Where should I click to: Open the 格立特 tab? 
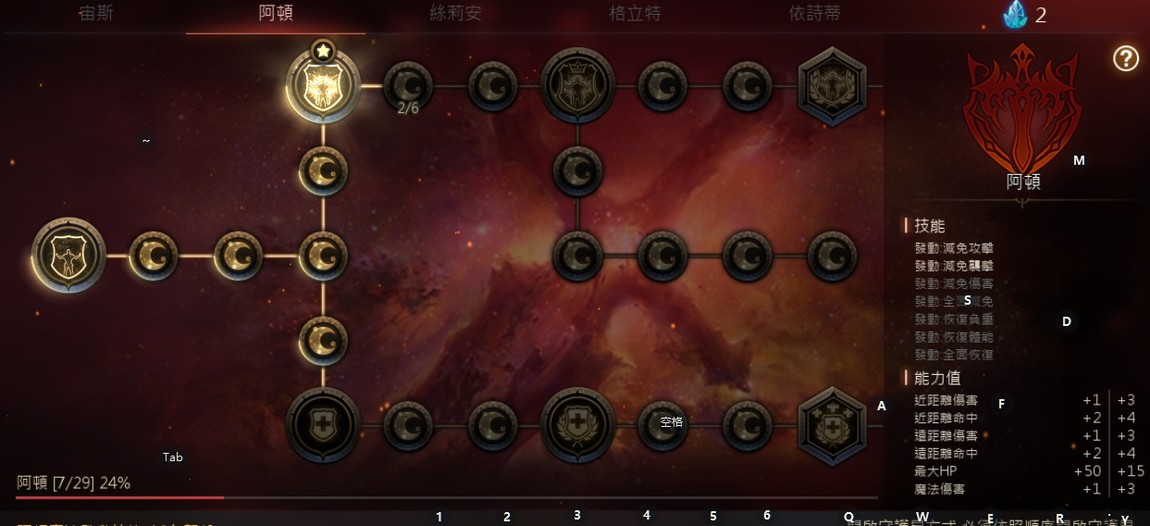point(635,13)
